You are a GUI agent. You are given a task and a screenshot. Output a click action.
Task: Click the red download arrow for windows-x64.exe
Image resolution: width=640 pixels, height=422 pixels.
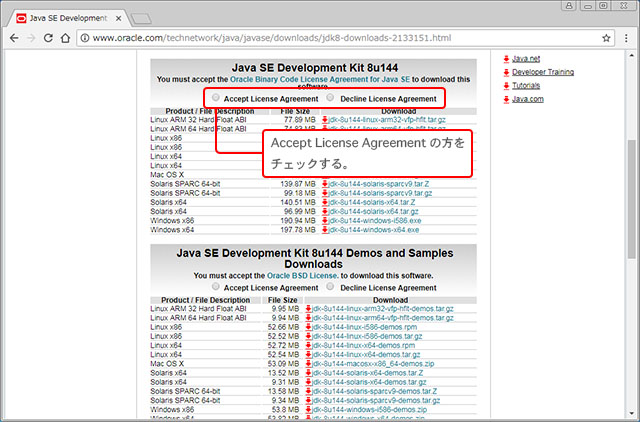coord(325,230)
